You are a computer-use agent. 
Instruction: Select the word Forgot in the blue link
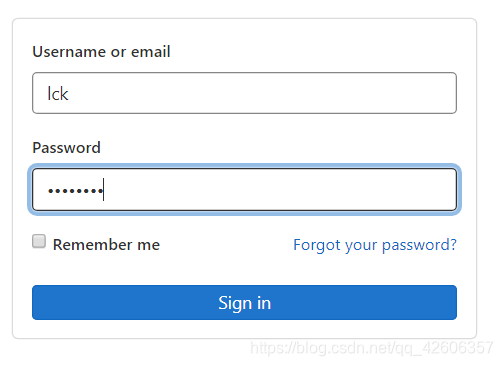[317, 245]
